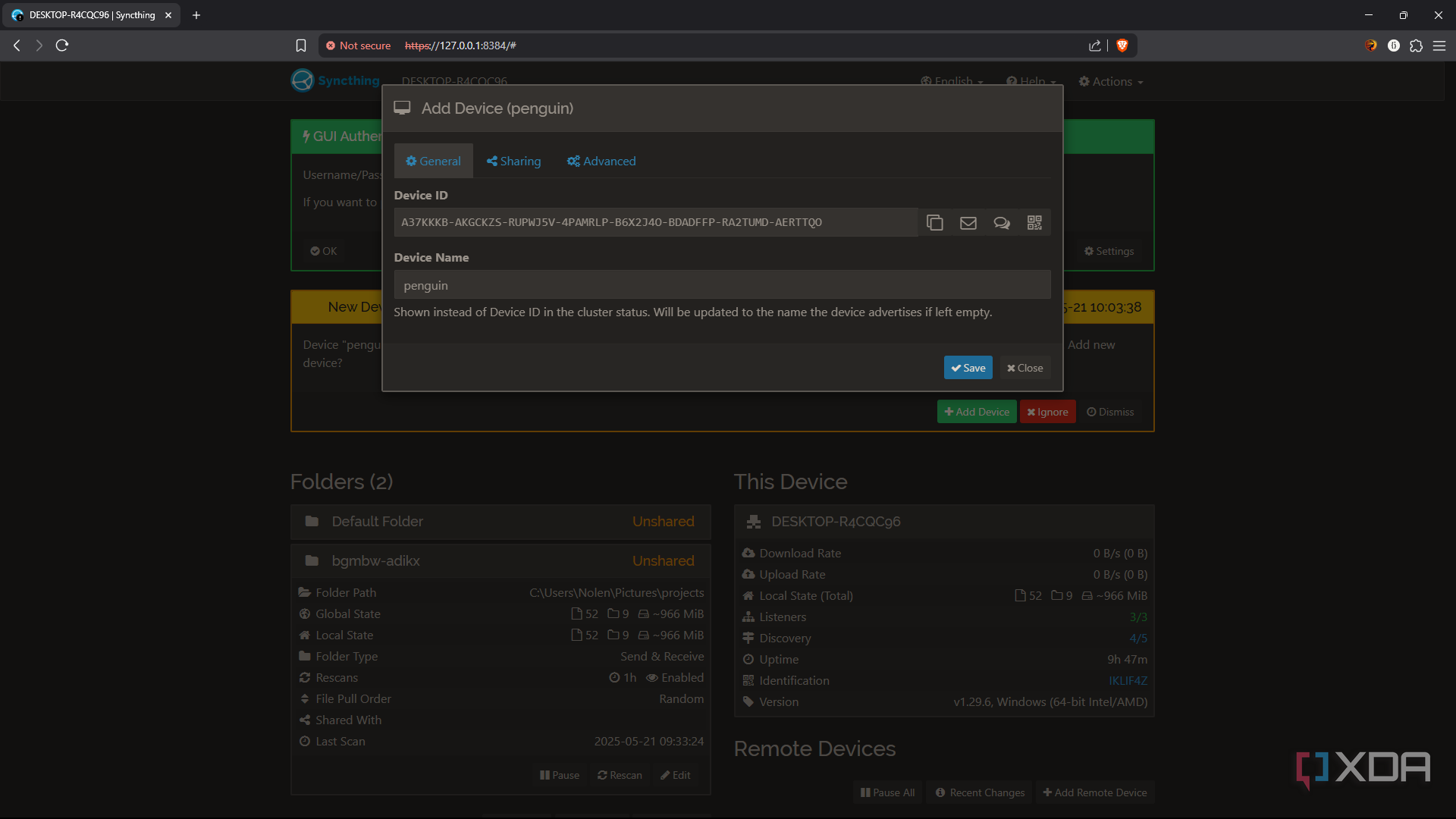Open the Brave hamburger menu
The width and height of the screenshot is (1456, 819).
(1439, 45)
